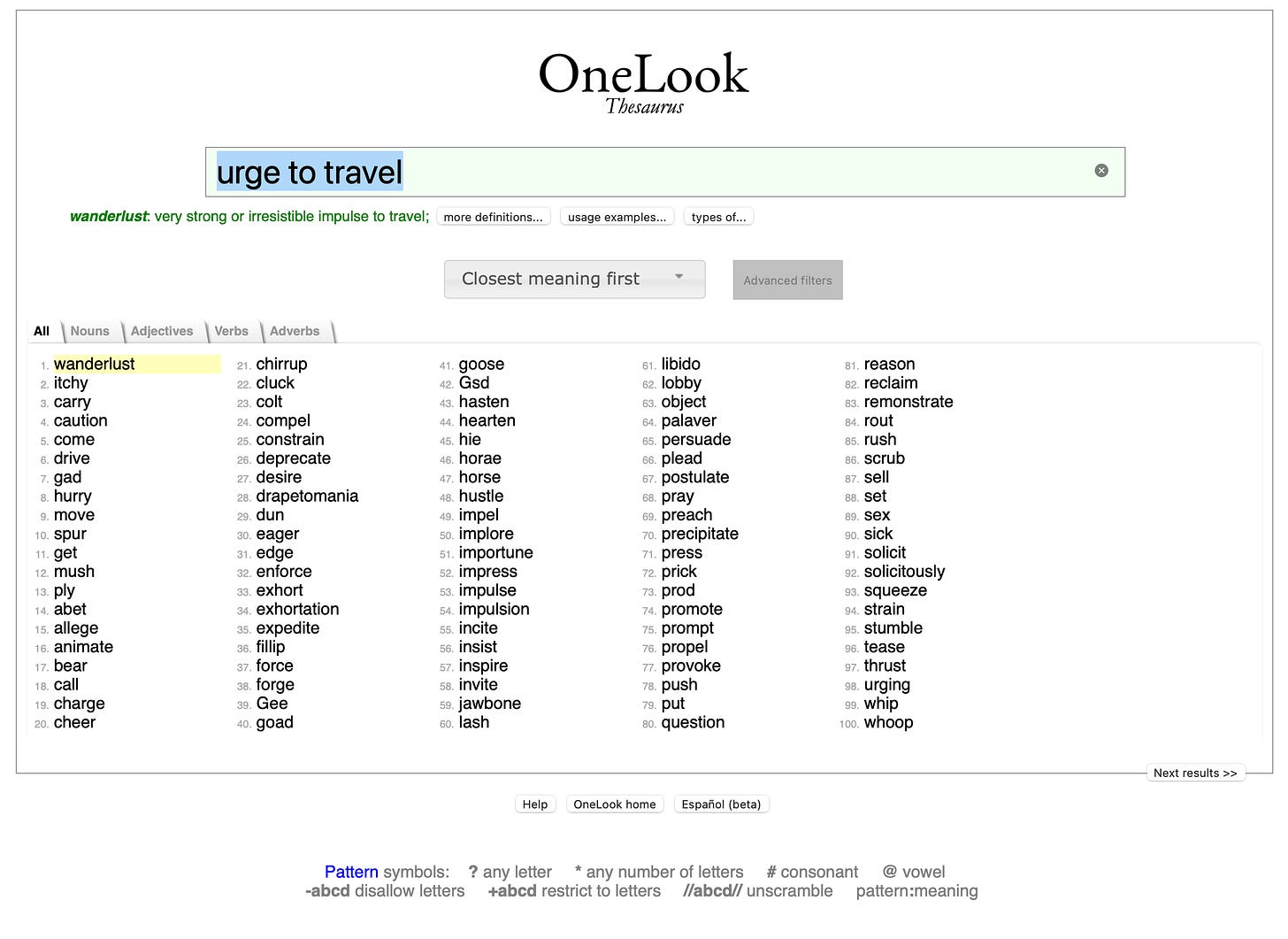The height and width of the screenshot is (939, 1288).
Task: Select the word "persuade"
Action: 696,440
